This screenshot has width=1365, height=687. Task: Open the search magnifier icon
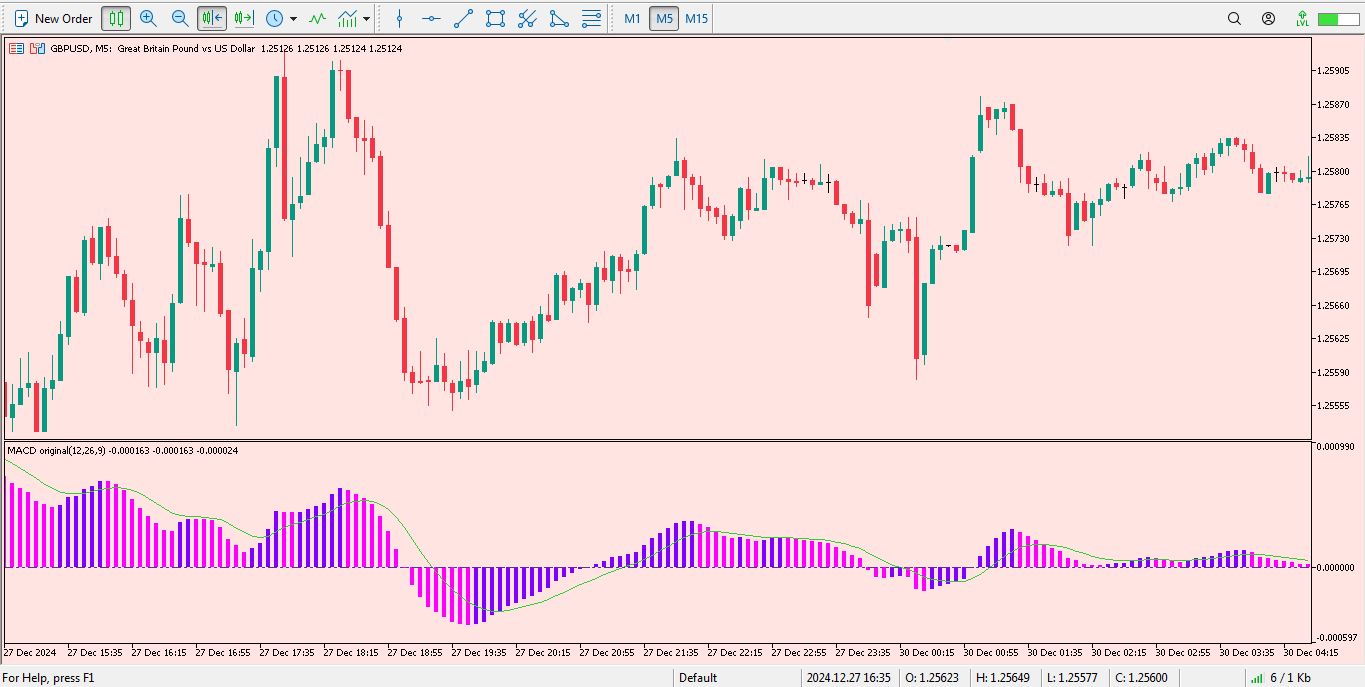click(x=1234, y=18)
